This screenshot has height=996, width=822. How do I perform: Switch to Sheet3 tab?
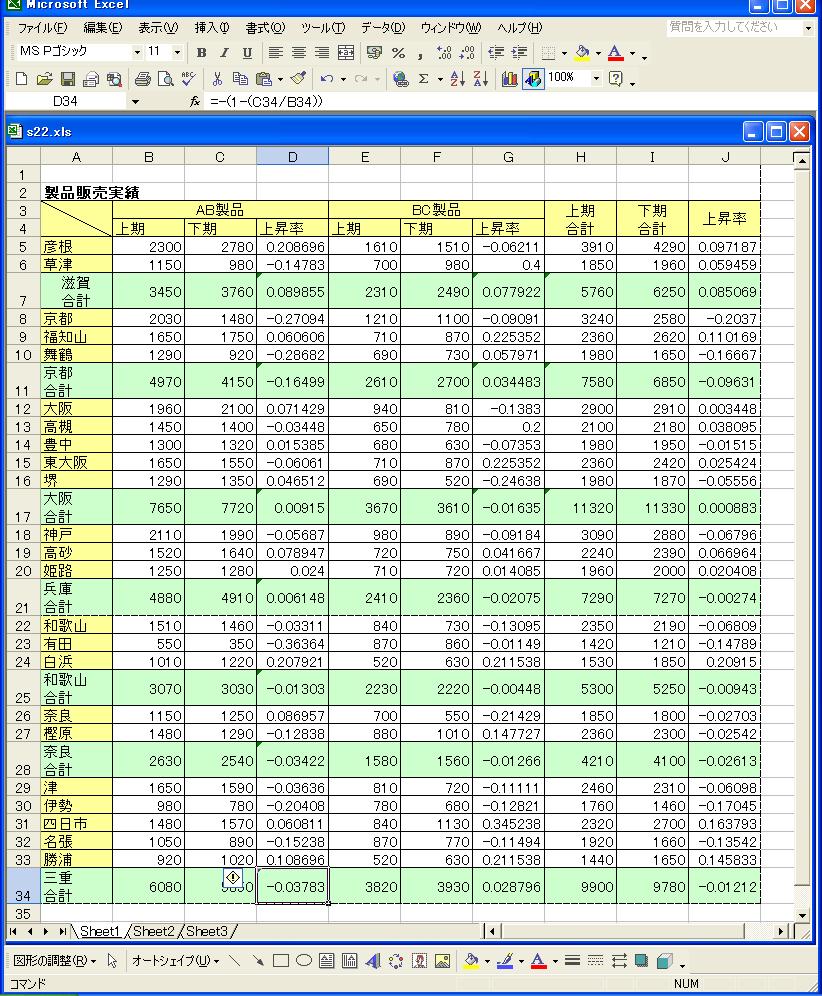206,931
